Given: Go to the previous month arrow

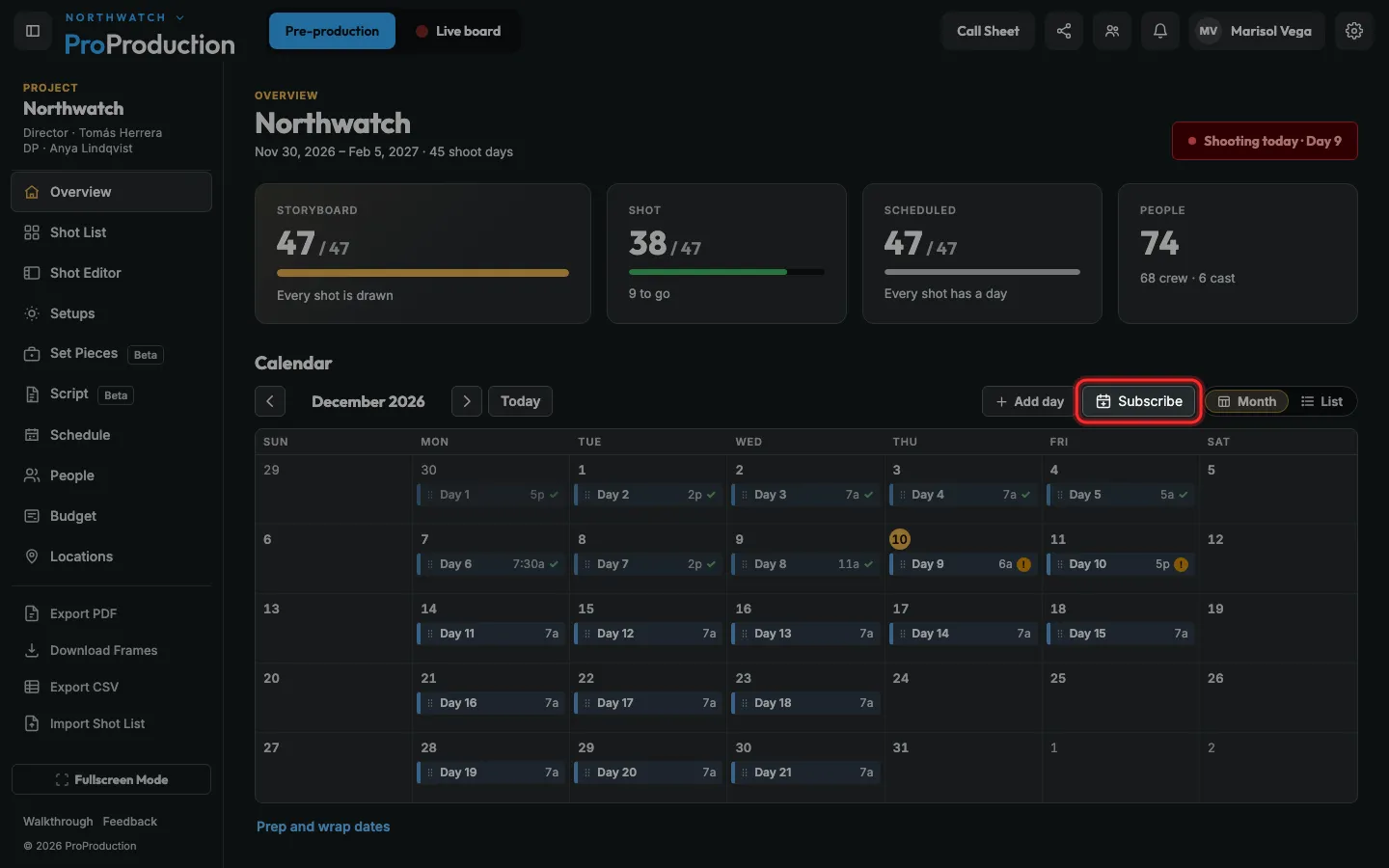Looking at the screenshot, I should click(x=270, y=401).
